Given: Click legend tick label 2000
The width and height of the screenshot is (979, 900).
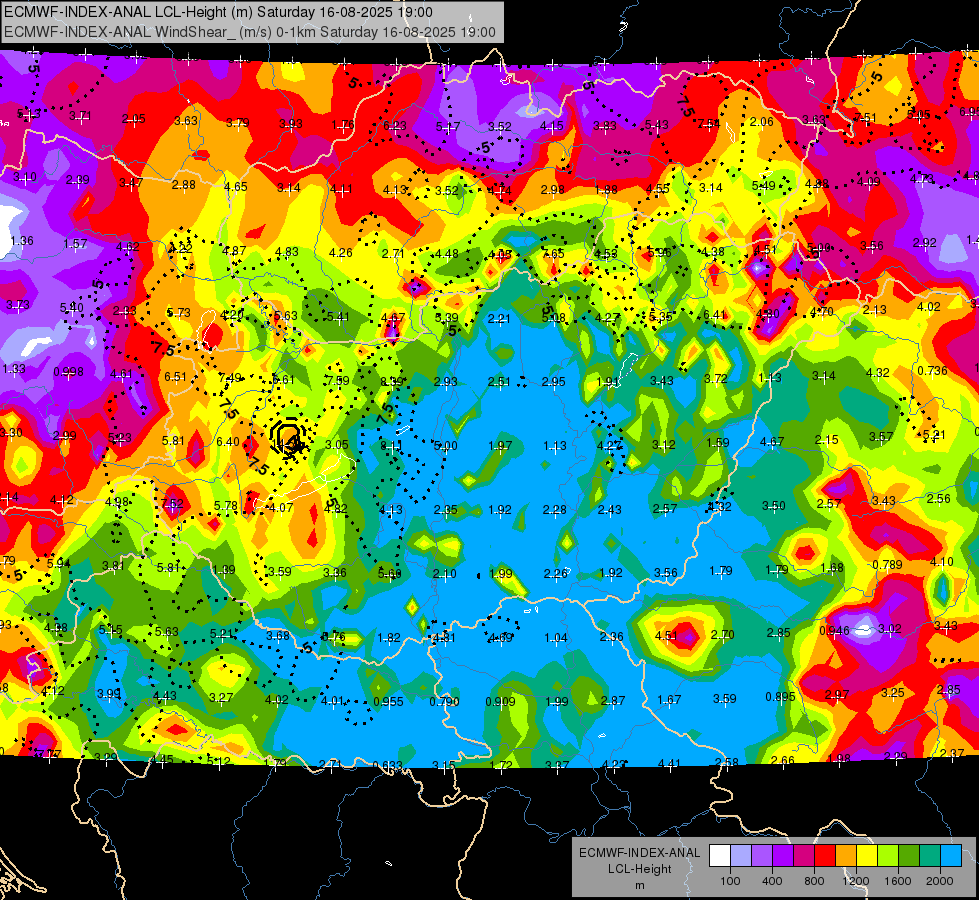Looking at the screenshot, I should (940, 881).
